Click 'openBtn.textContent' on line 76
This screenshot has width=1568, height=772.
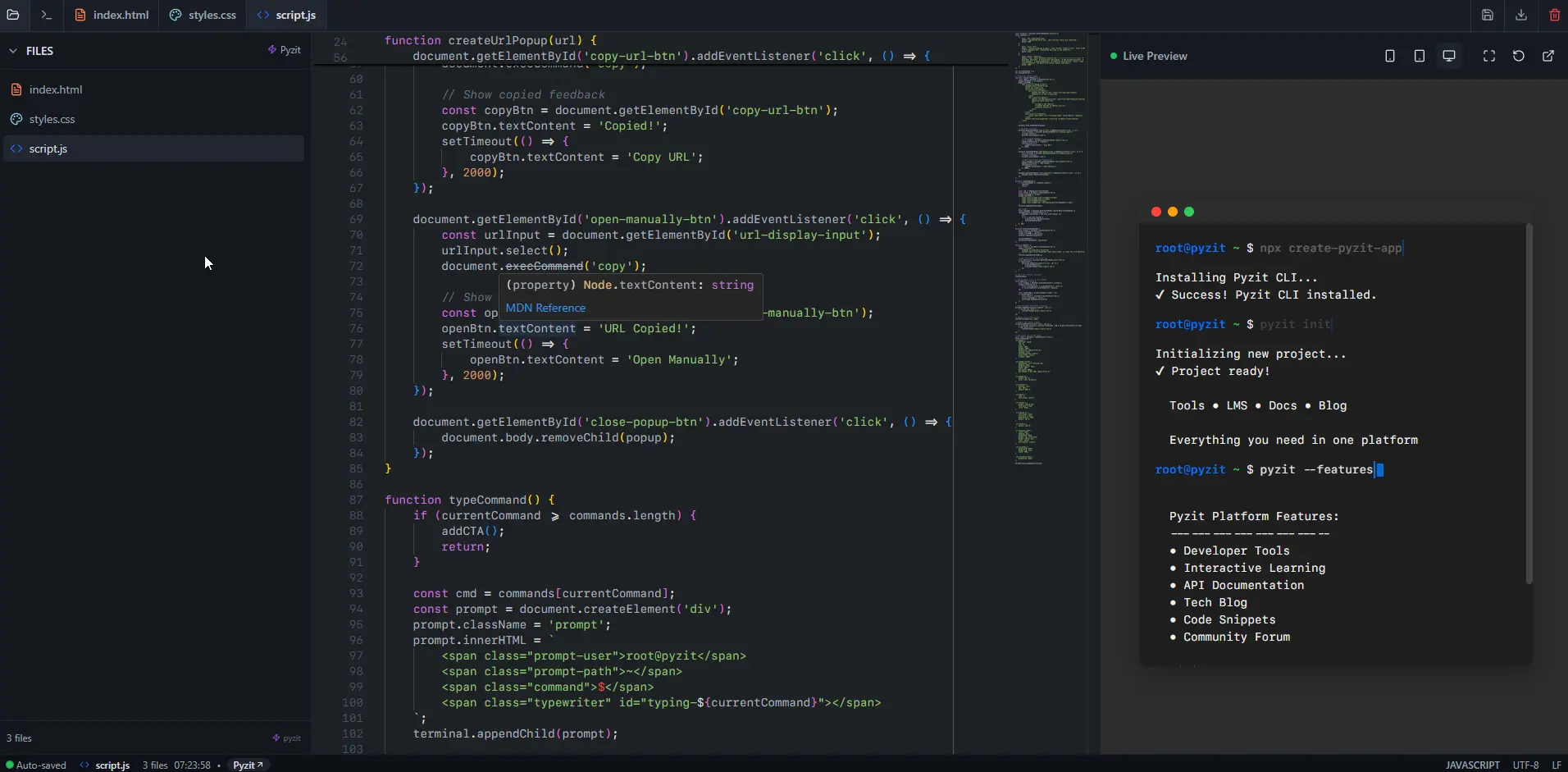click(x=508, y=328)
